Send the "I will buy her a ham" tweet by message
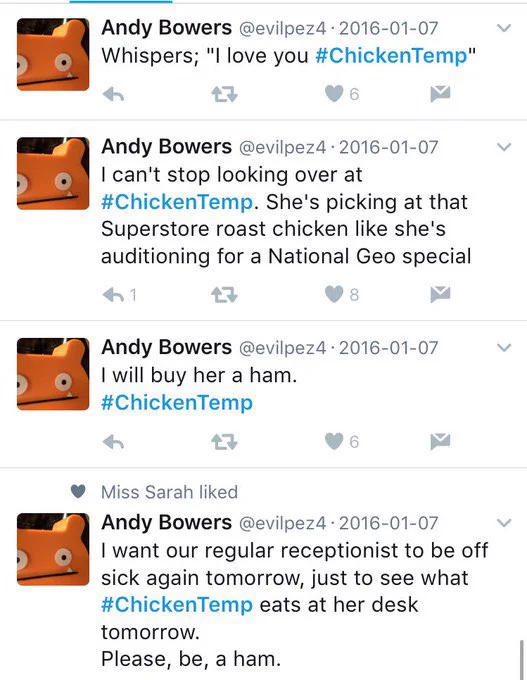The height and width of the screenshot is (680, 527). pyautogui.click(x=440, y=441)
